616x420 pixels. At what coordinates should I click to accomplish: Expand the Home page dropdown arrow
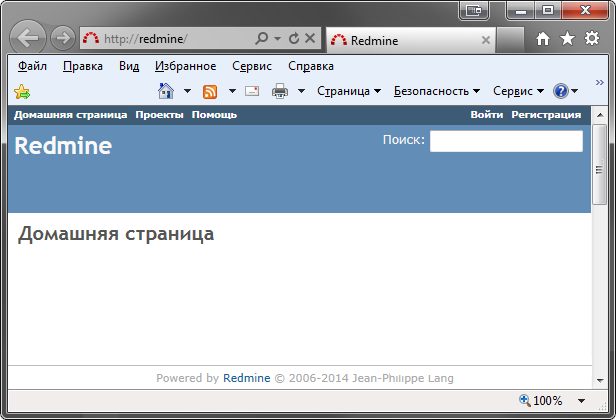tap(187, 91)
